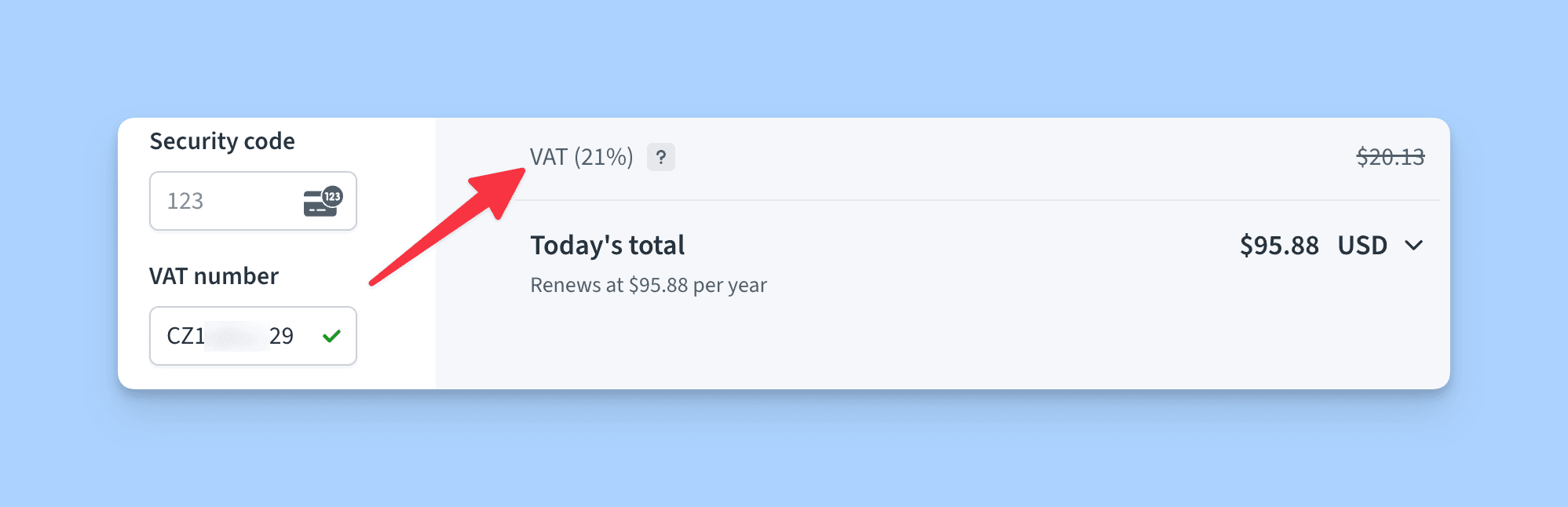The image size is (1568, 507).
Task: Click the "VAT (21%)" line item text
Action: pyautogui.click(x=581, y=157)
